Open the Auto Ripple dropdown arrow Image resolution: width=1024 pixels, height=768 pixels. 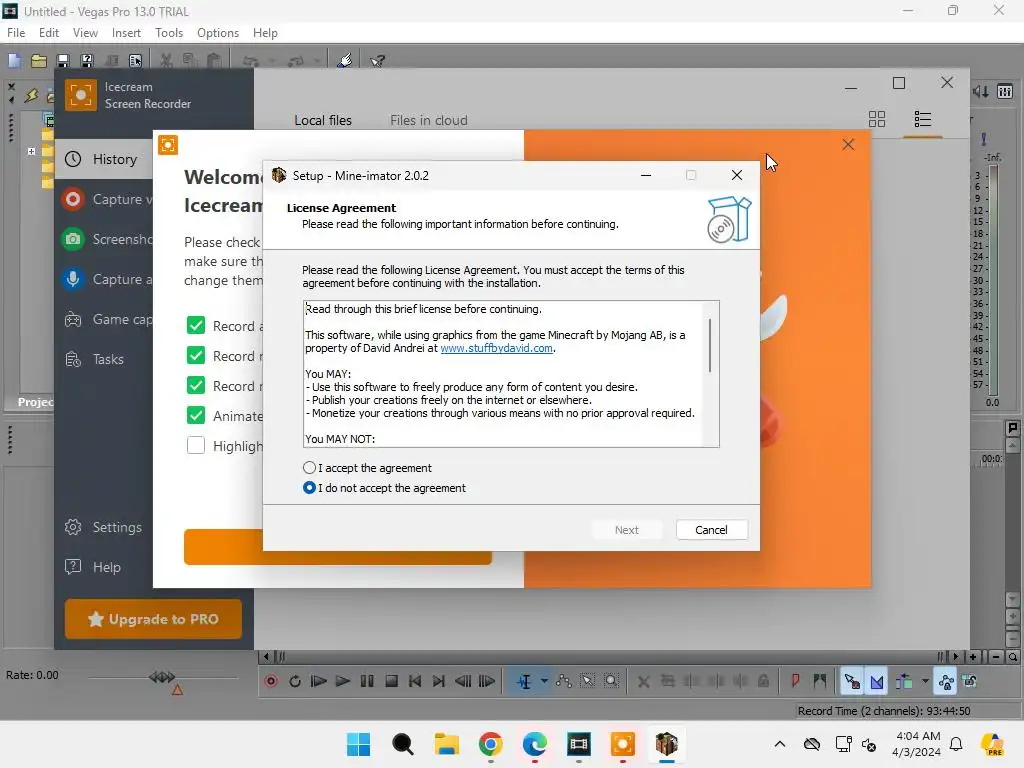tap(925, 681)
